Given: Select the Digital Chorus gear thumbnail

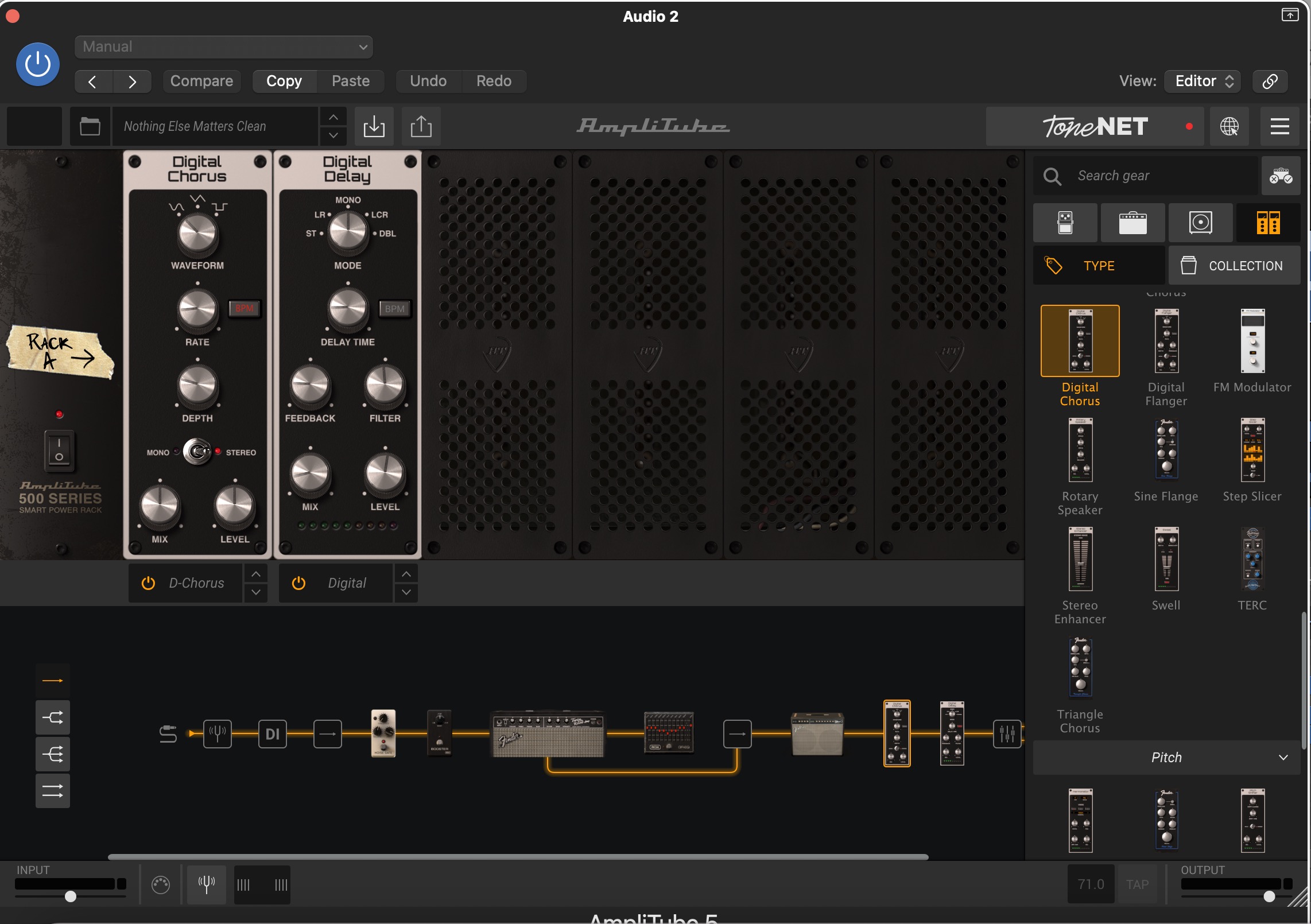Looking at the screenshot, I should (x=1080, y=341).
